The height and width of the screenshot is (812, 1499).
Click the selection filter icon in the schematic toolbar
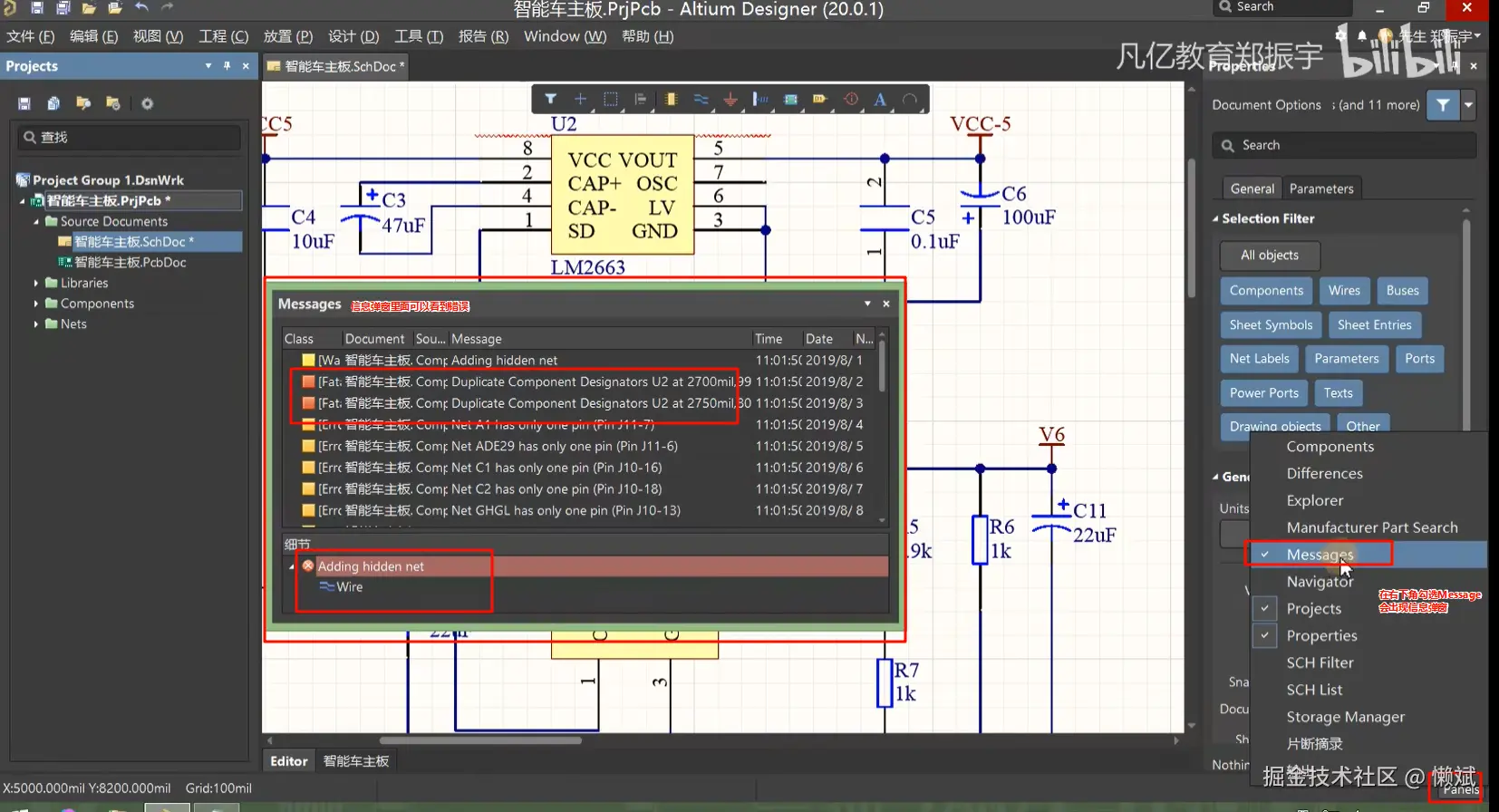pos(551,99)
